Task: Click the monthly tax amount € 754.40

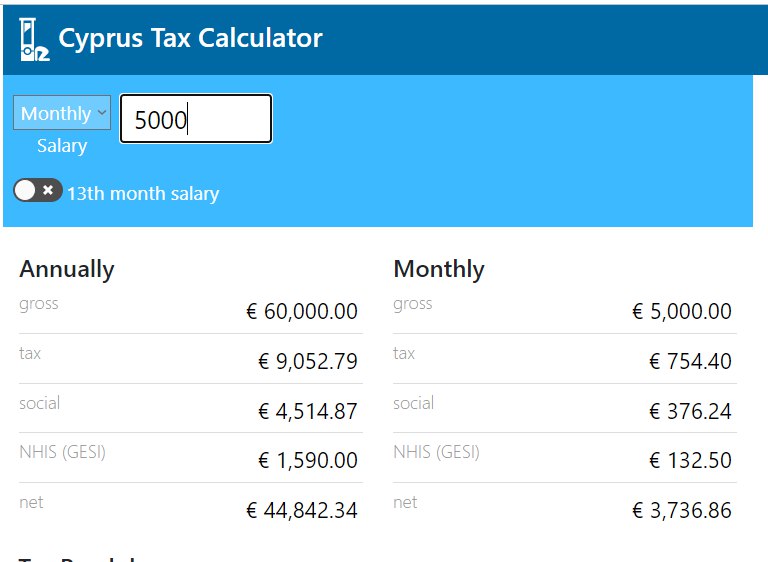Action: tap(690, 362)
